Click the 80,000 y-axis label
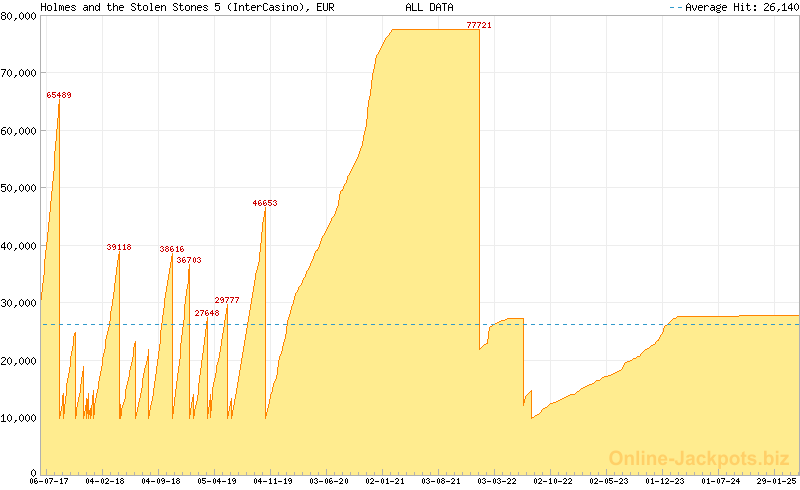The width and height of the screenshot is (800, 490). pos(19,16)
